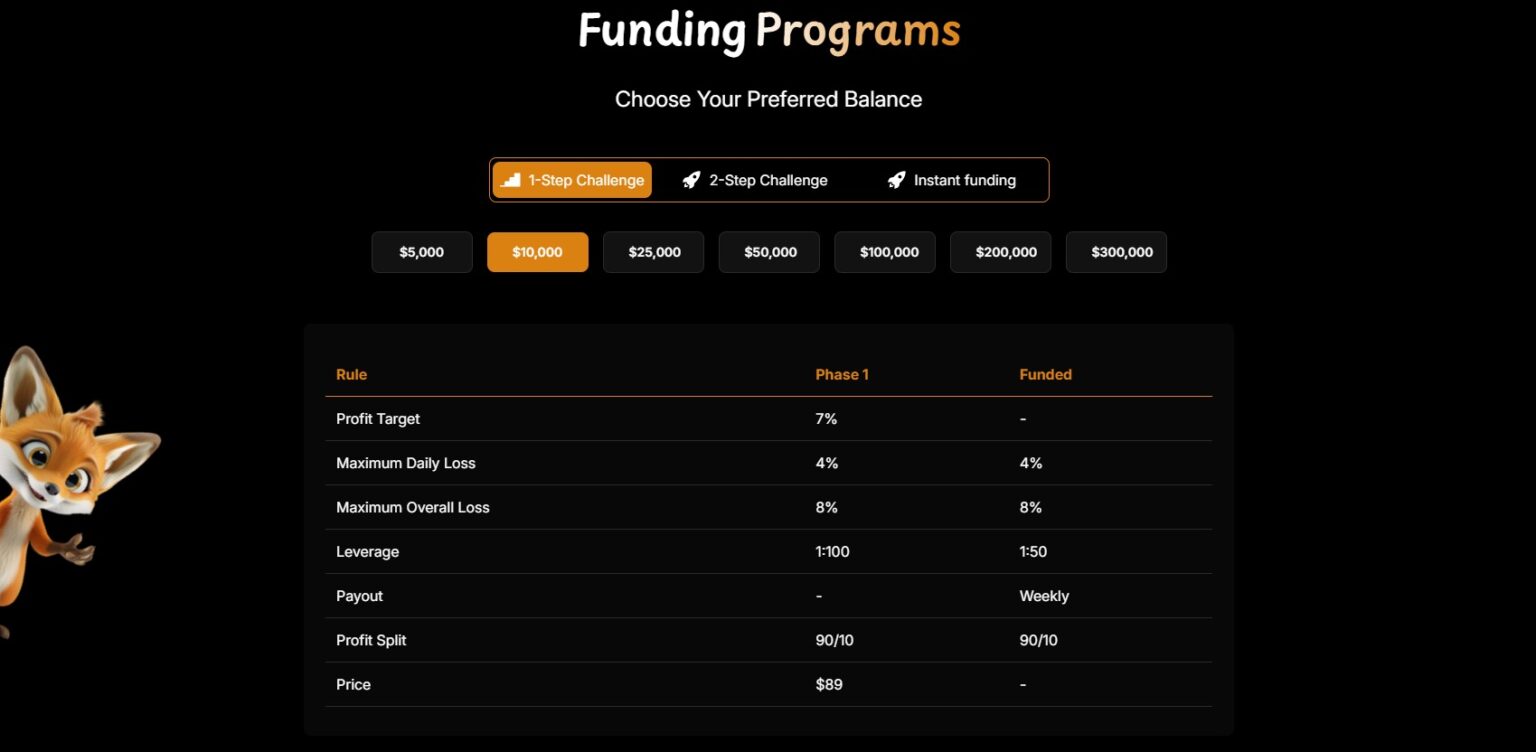Click the Phase 1 column header
Screen dimensions: 1536x752
point(841,374)
